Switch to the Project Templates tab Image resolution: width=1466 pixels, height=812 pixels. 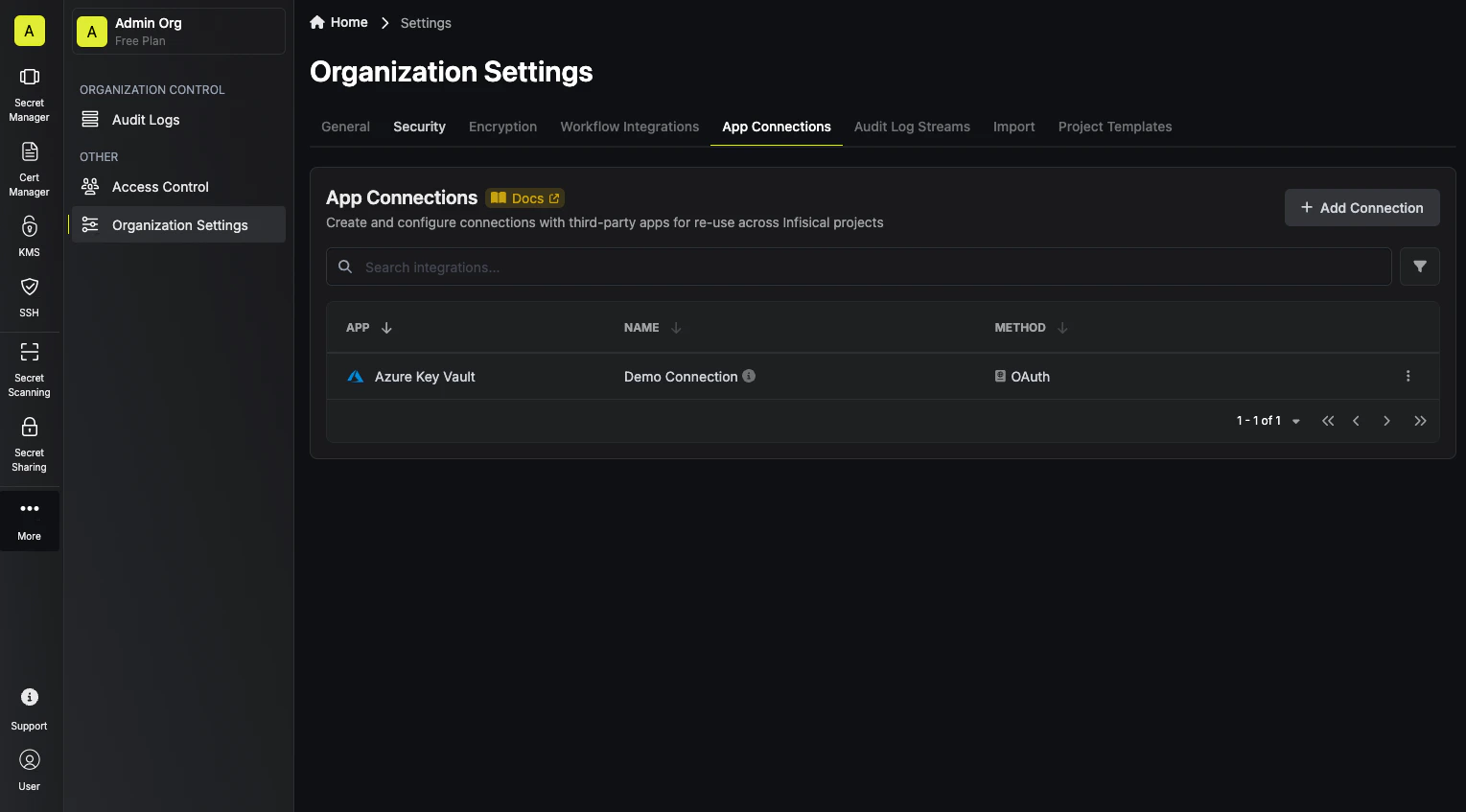pyautogui.click(x=1115, y=127)
